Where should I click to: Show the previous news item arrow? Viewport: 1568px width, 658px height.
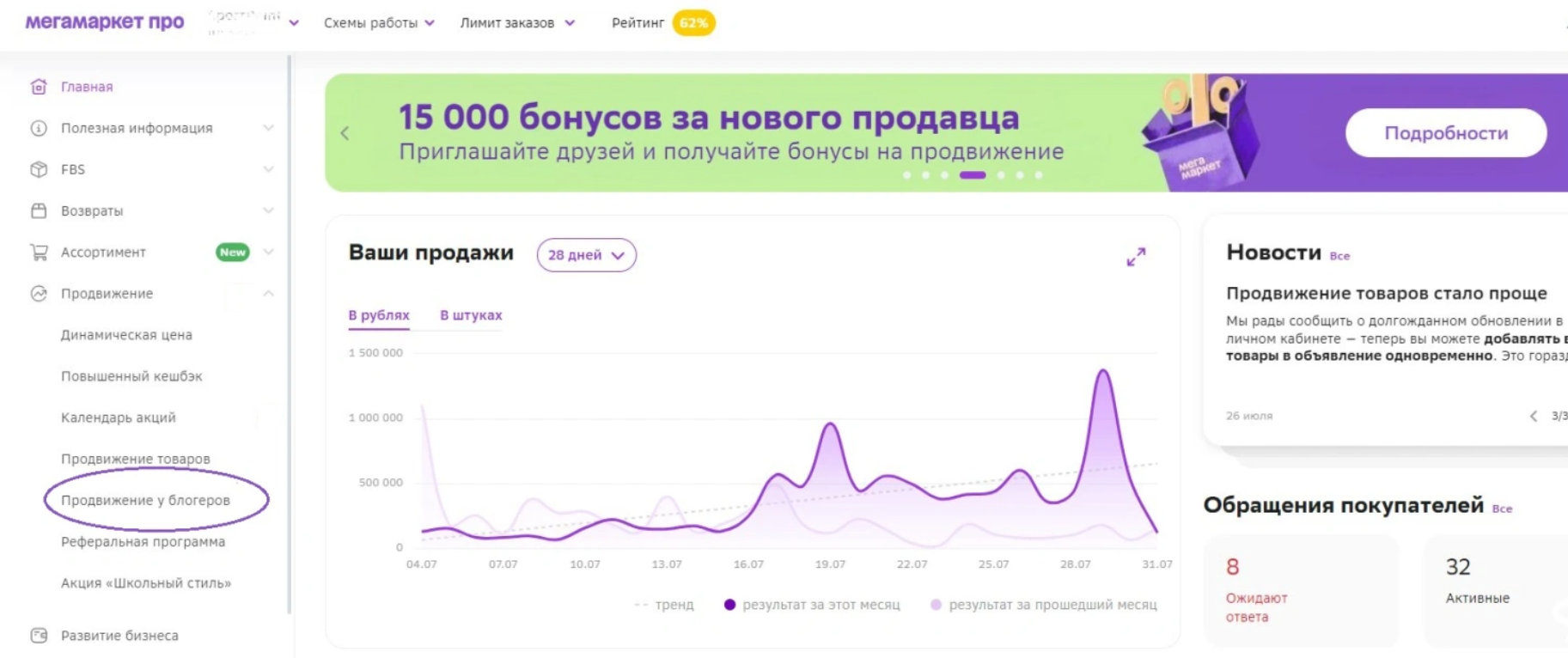(1534, 416)
